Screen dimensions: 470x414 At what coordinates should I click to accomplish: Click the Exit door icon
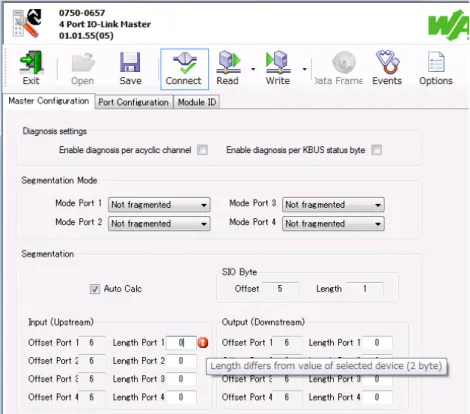point(31,62)
